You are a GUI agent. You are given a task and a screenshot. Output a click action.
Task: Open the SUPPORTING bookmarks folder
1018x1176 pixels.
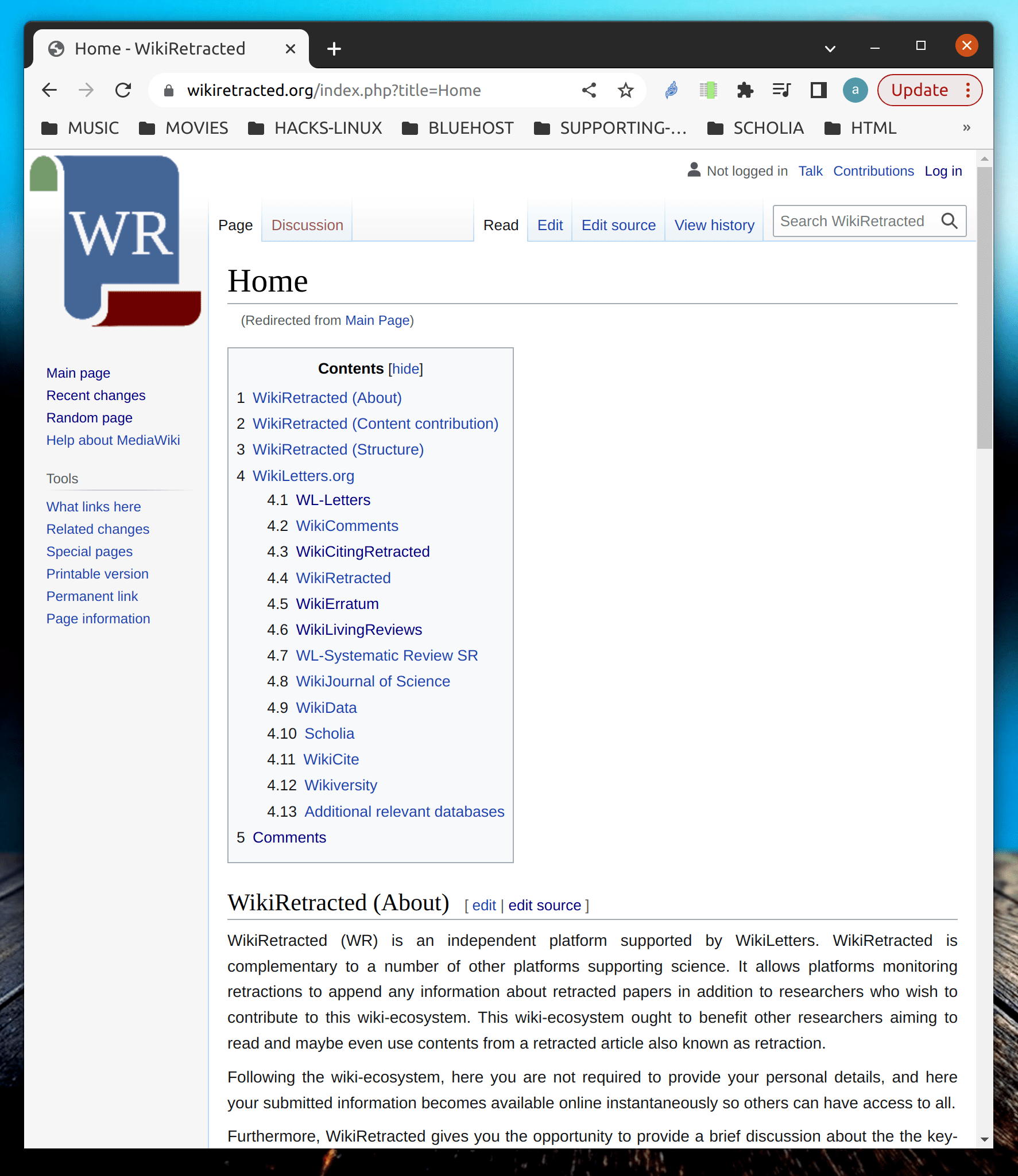pos(610,128)
